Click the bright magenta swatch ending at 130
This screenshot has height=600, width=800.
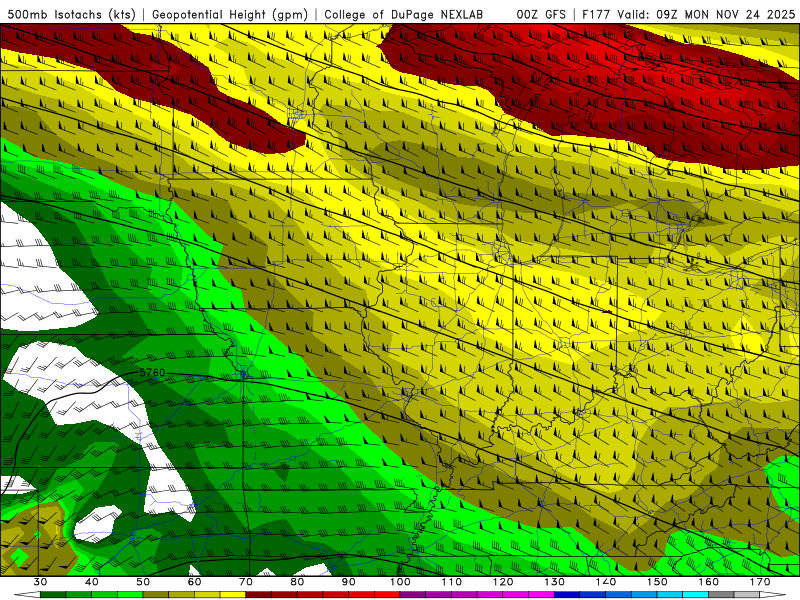[541, 595]
